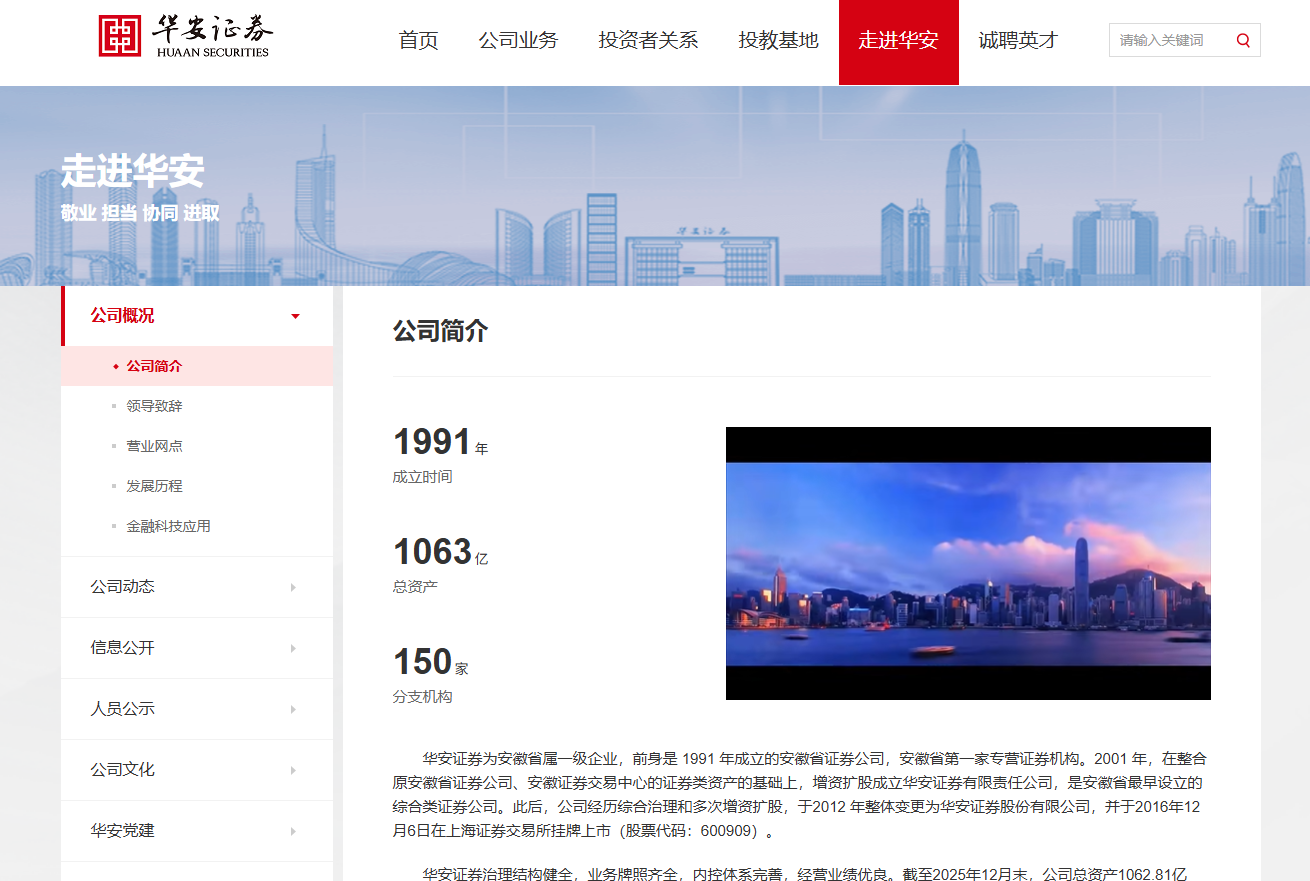Select the 投教基地 navigation tab

pyautogui.click(x=777, y=41)
